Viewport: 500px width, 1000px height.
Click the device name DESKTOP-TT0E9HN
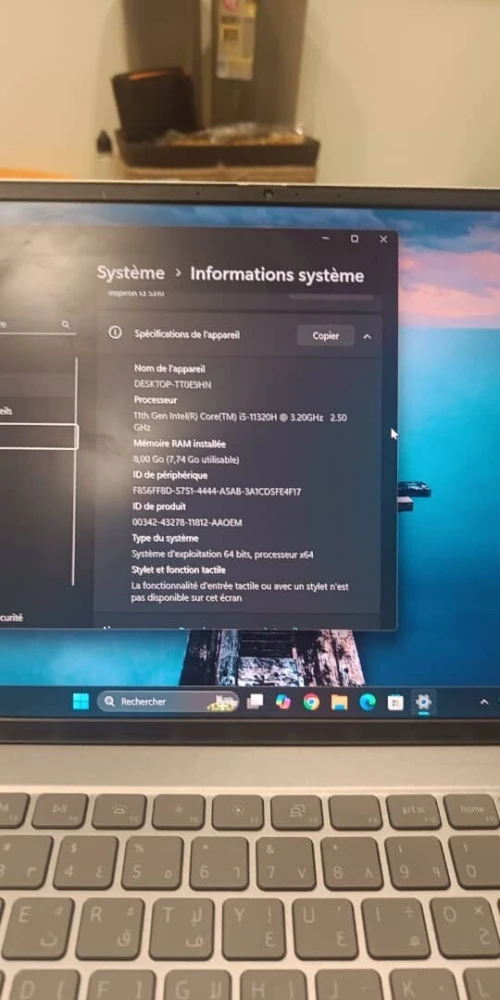click(172, 385)
